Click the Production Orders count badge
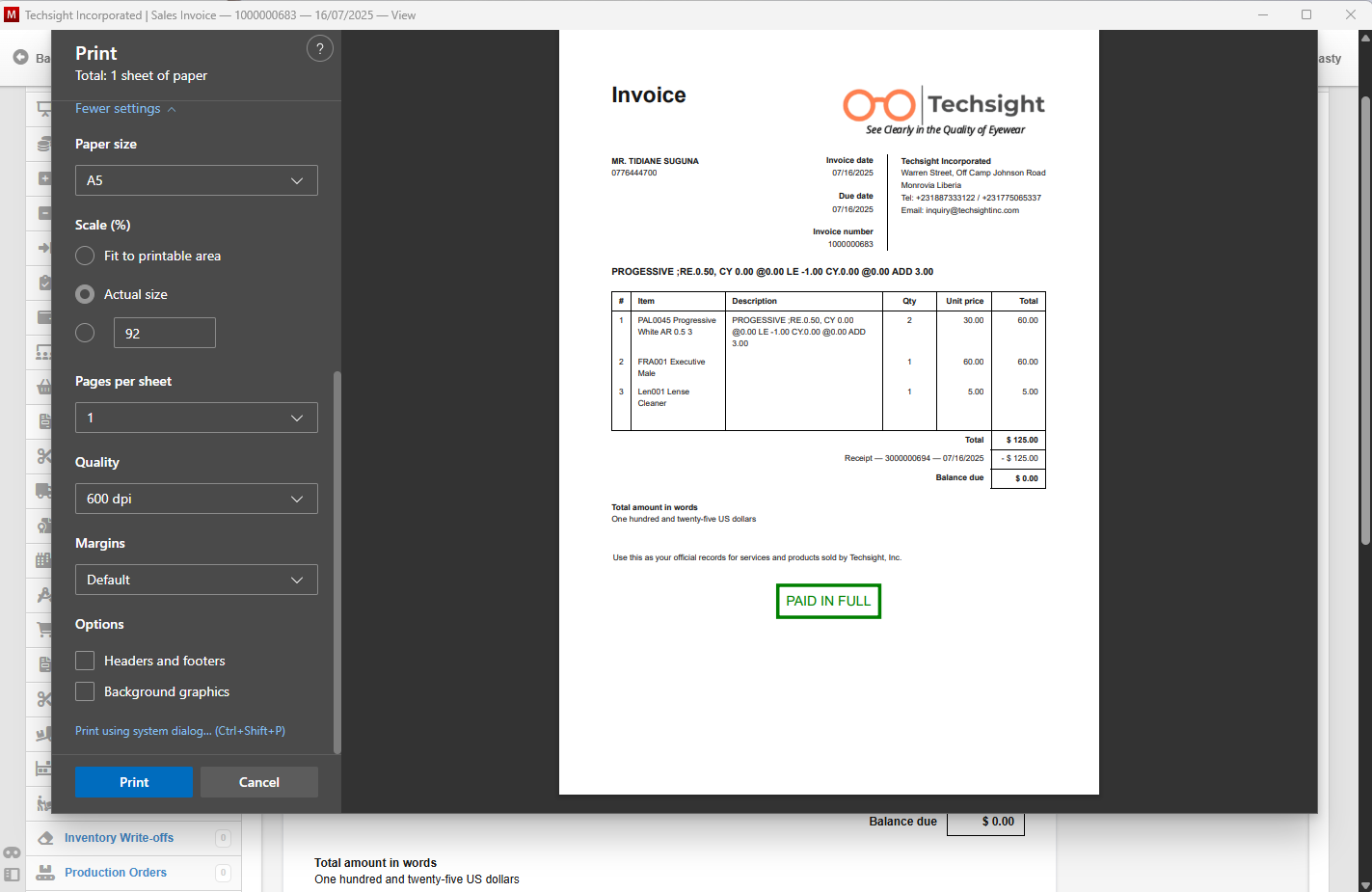 223,873
